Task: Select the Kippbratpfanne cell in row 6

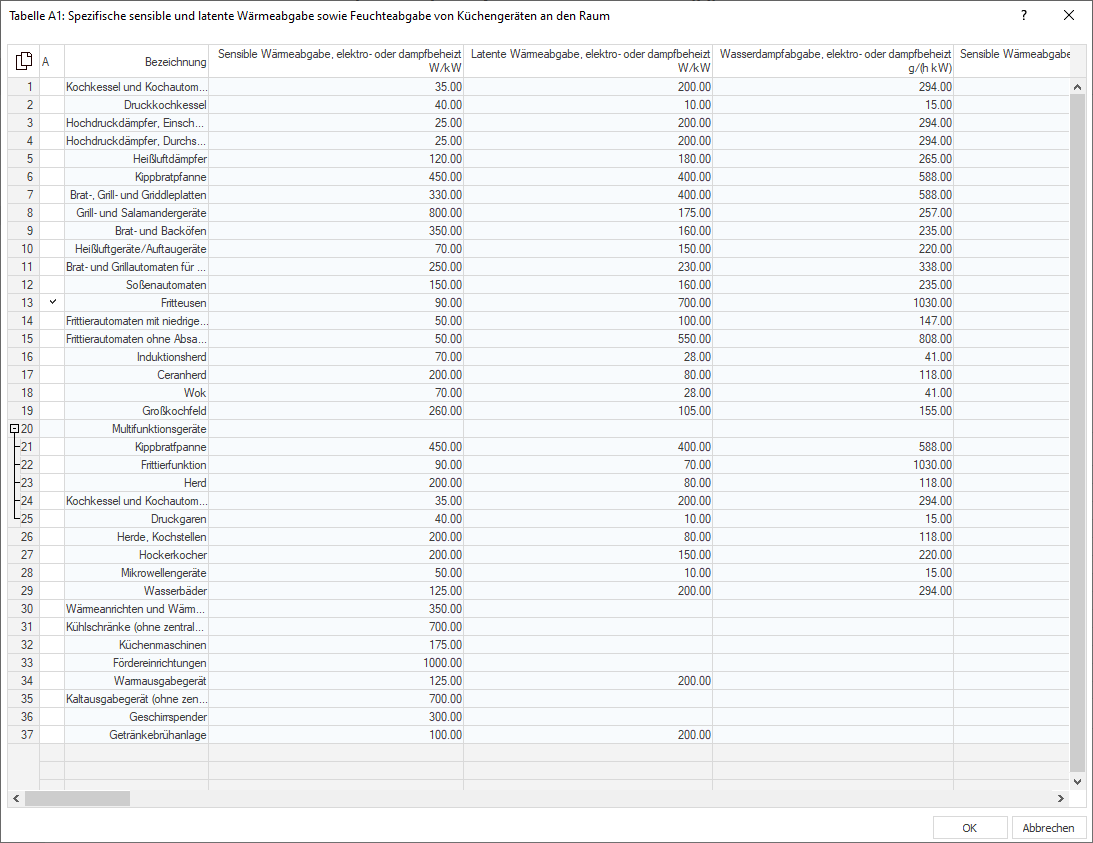Action: 137,177
